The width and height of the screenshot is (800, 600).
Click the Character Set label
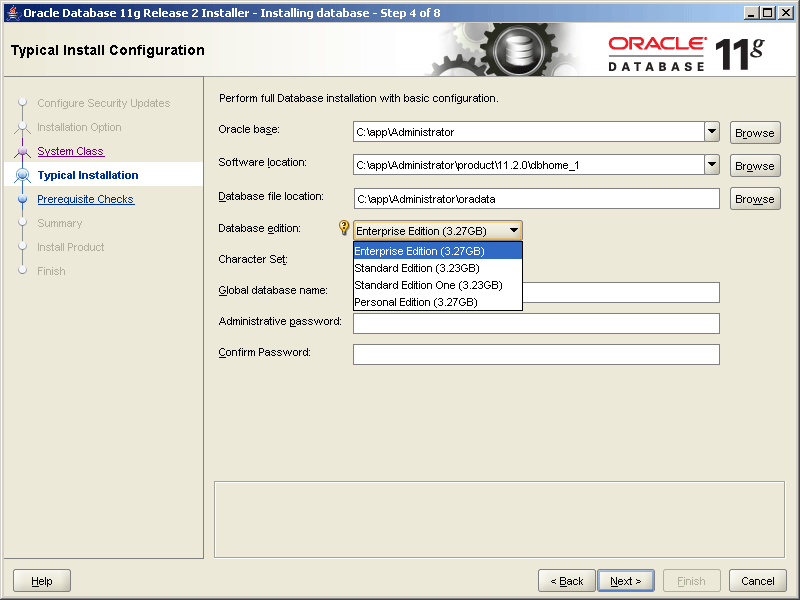253,259
